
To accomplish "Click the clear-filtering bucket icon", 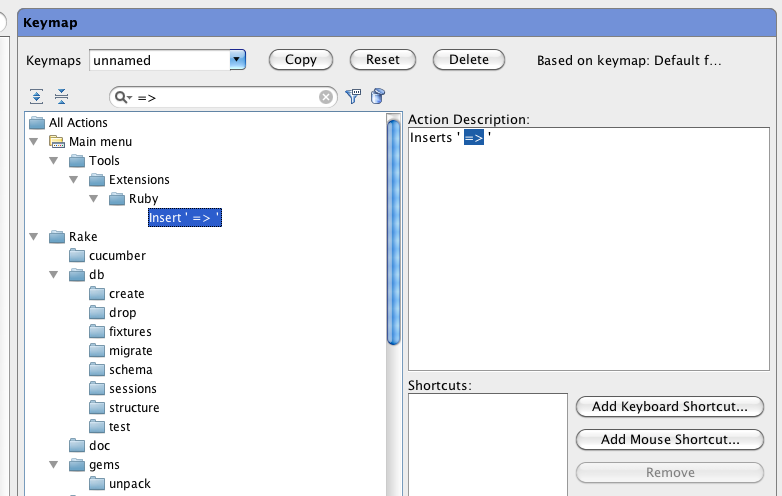I will [x=378, y=96].
